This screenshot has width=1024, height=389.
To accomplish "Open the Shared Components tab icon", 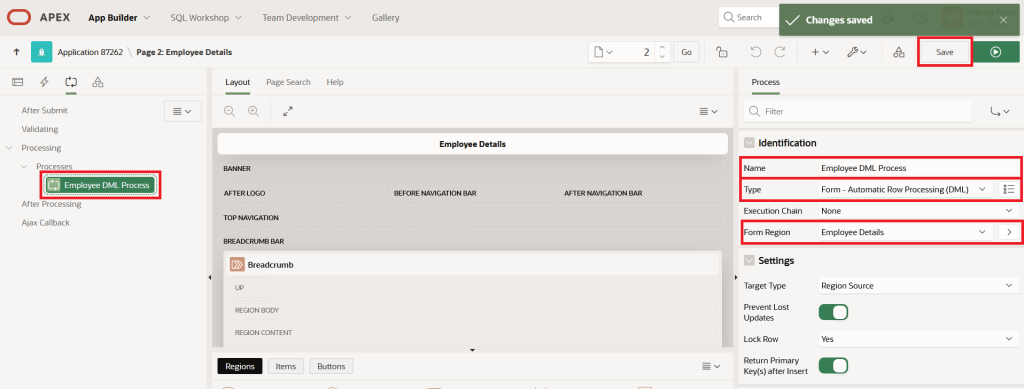I will [x=97, y=82].
